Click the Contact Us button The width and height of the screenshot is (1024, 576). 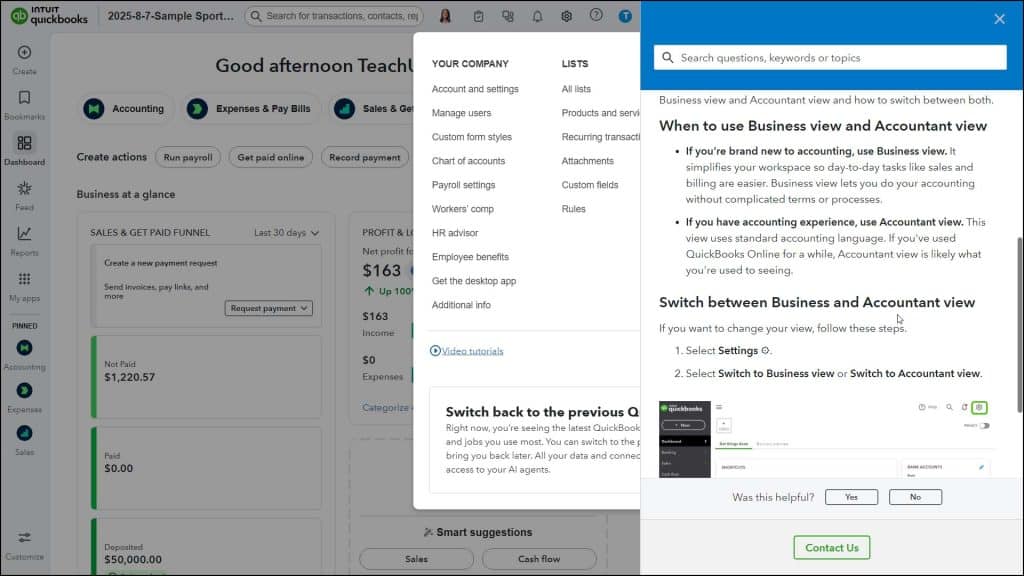[x=831, y=547]
